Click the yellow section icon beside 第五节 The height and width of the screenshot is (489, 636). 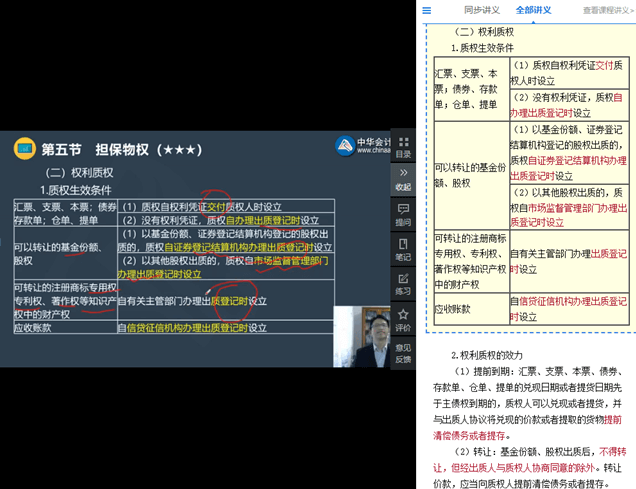(24, 149)
